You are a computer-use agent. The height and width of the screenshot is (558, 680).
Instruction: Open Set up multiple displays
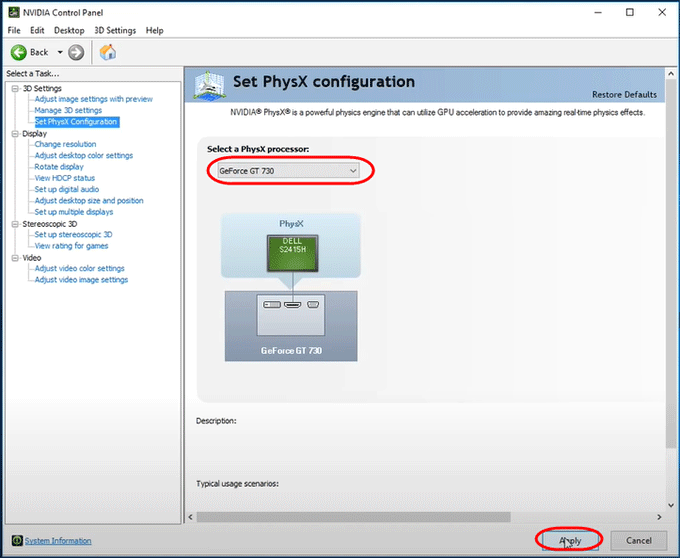coord(74,212)
